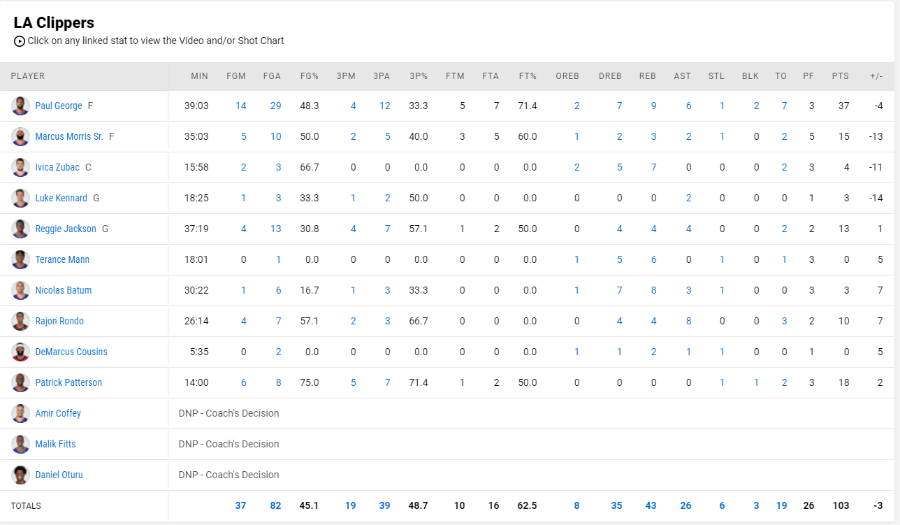This screenshot has width=900, height=525.
Task: Click Marcus Morris Sr. headshot avatar
Action: 20,137
